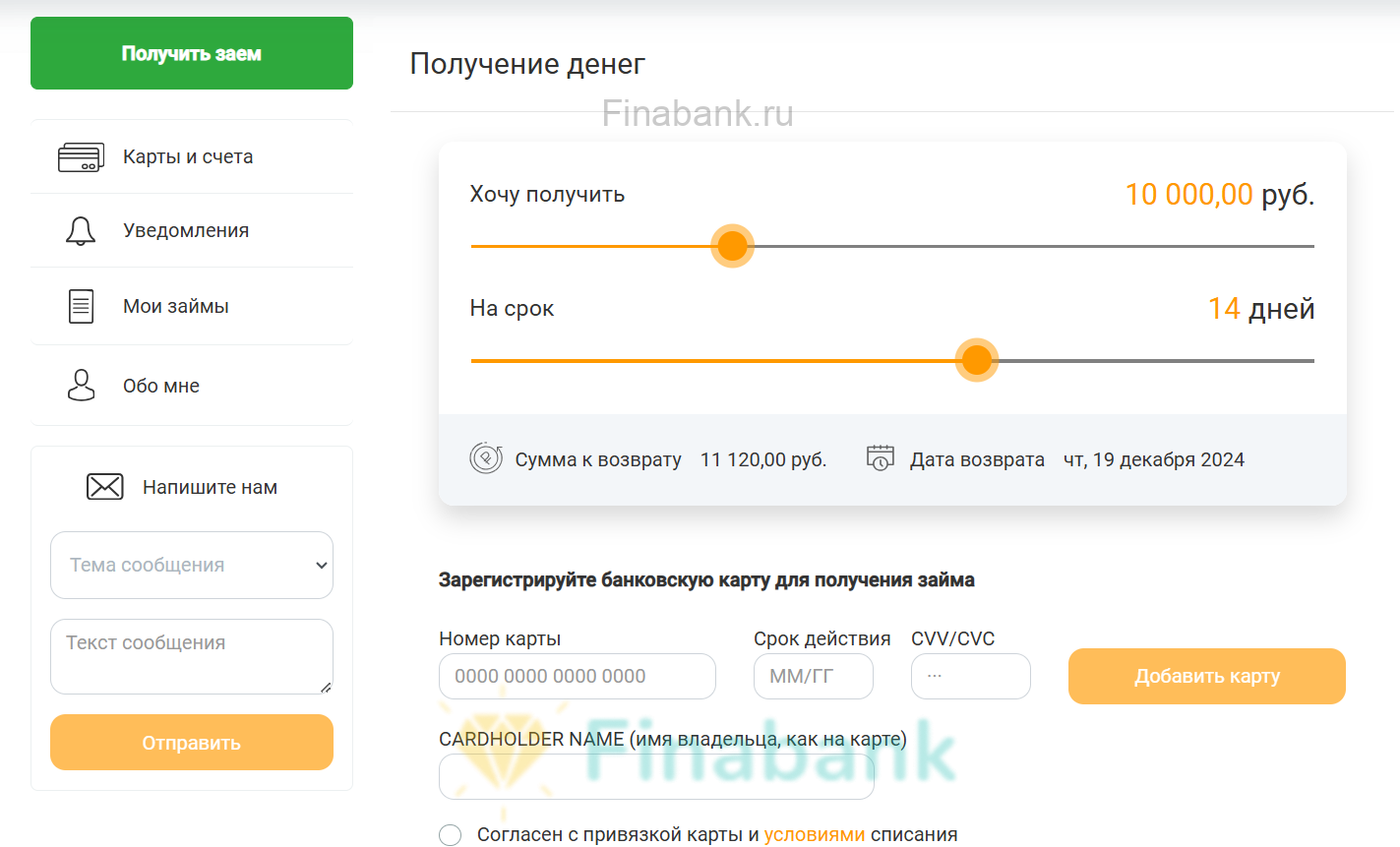Click the Срок действия ММ/ГГ field

[x=814, y=677]
